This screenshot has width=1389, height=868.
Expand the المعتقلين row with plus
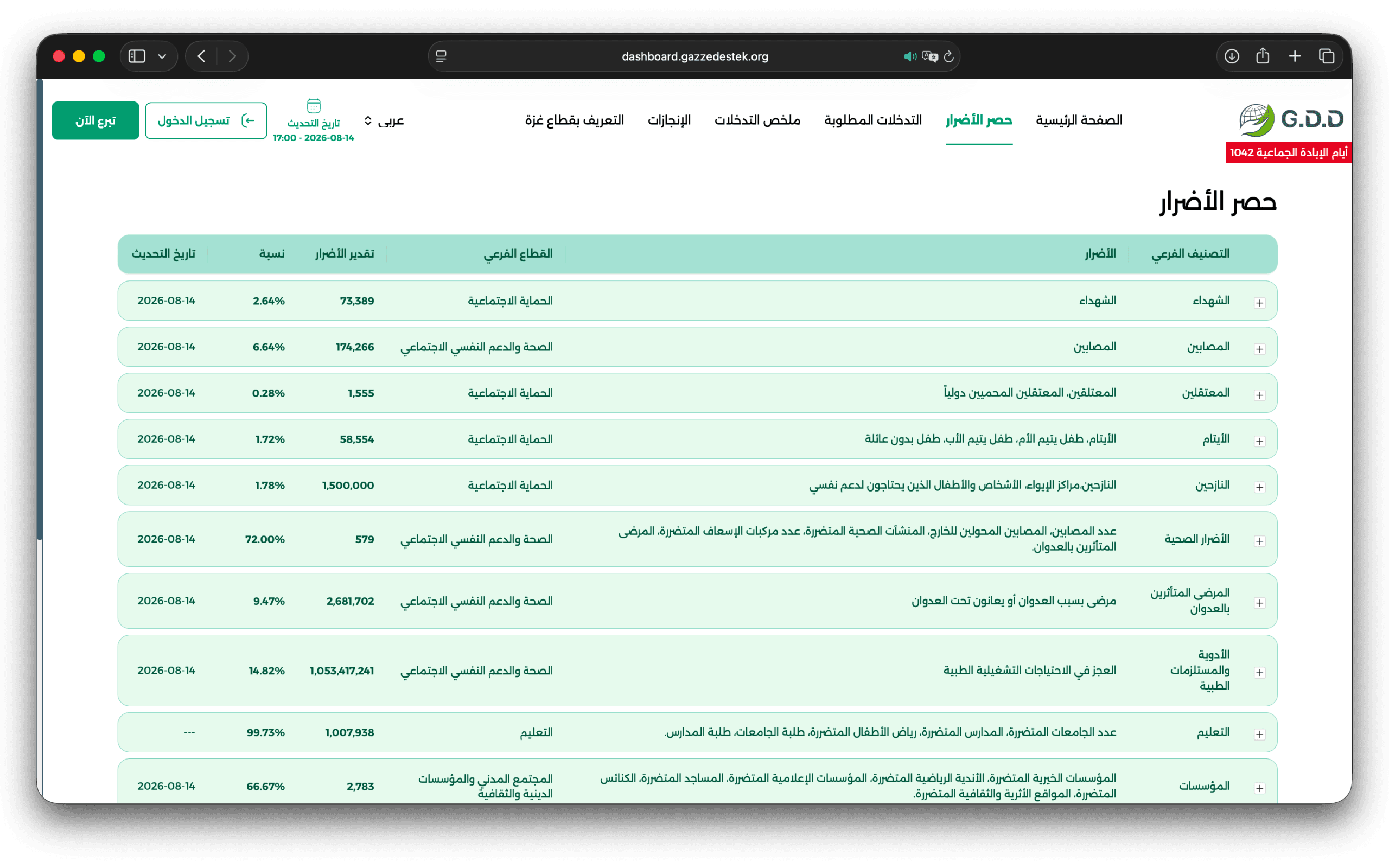[x=1259, y=395]
